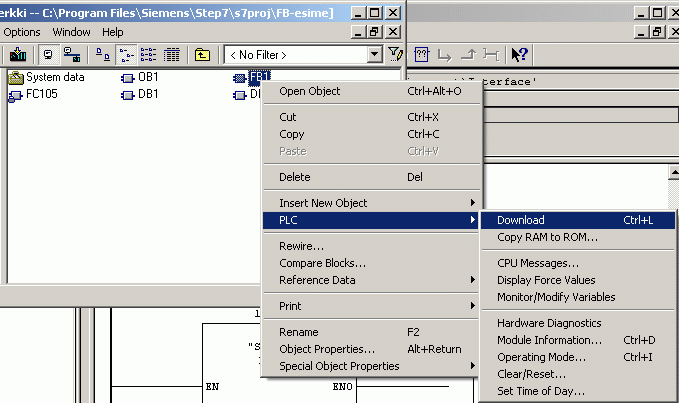679x403 pixels.
Task: Click Copy RAM to ROM... entry
Action: tap(578, 237)
